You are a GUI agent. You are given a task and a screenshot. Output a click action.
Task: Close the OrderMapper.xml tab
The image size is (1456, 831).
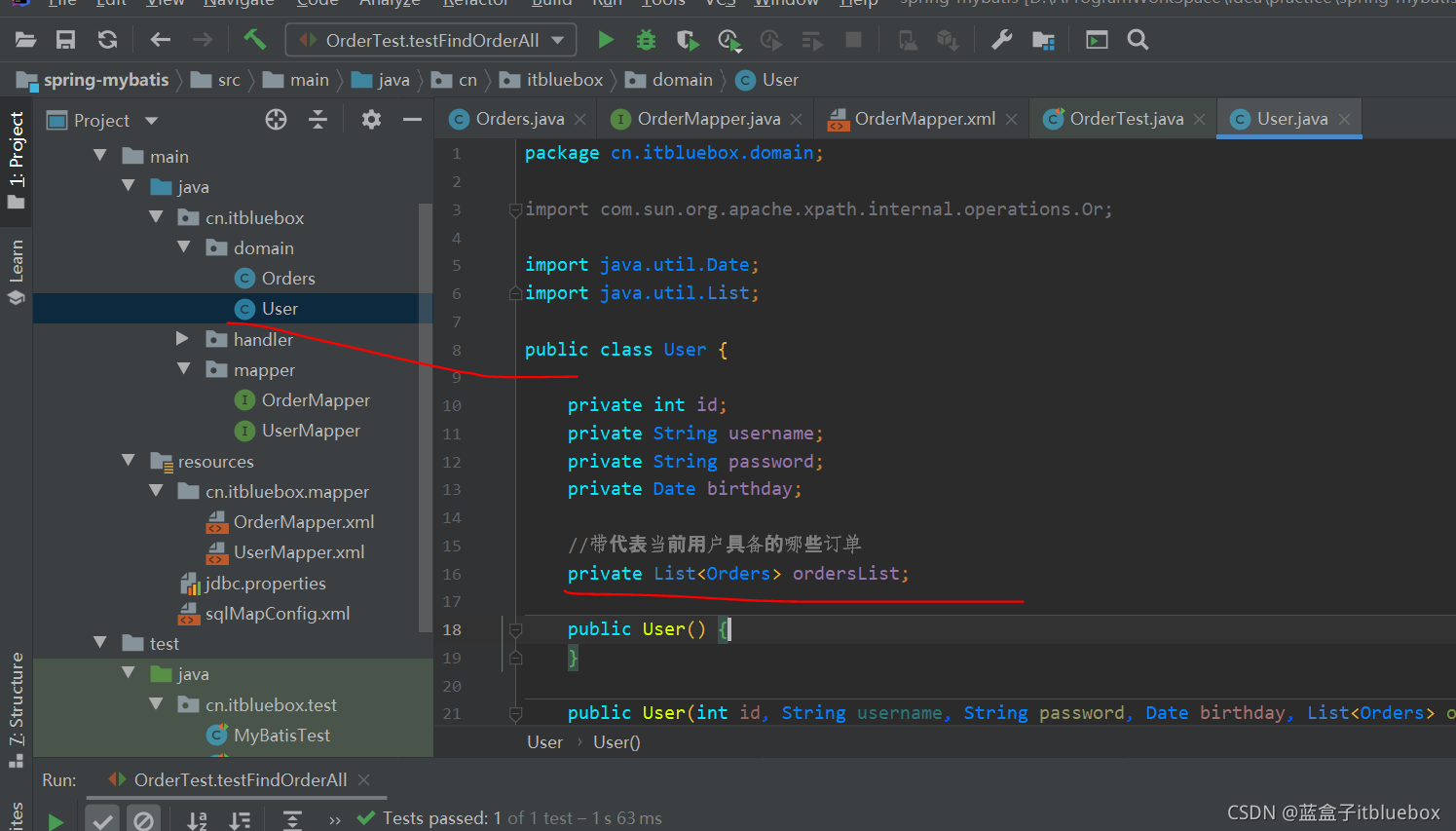coord(1012,119)
